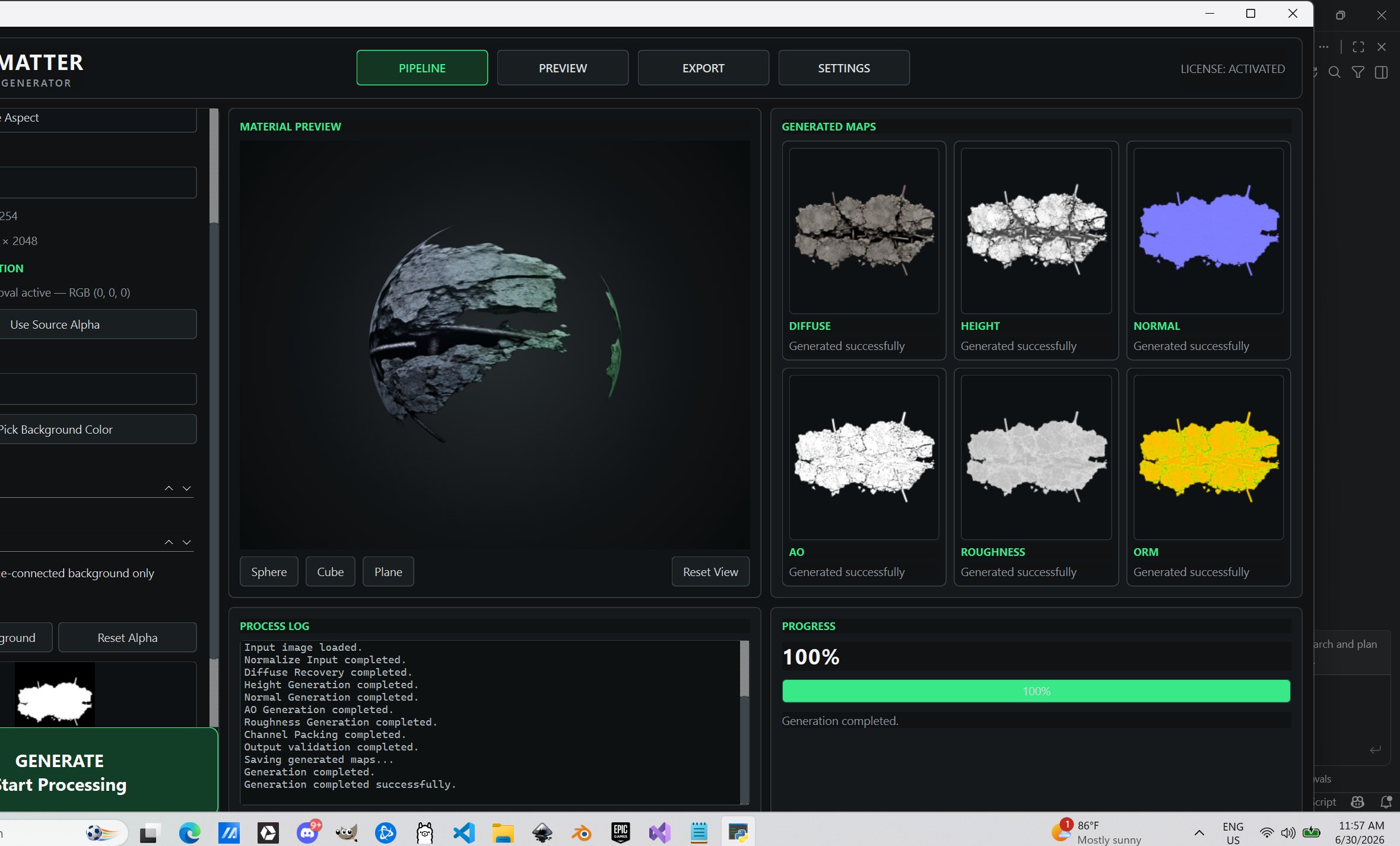Open the EXPORT tab
Screen dimensions: 1400x846
coord(703,68)
